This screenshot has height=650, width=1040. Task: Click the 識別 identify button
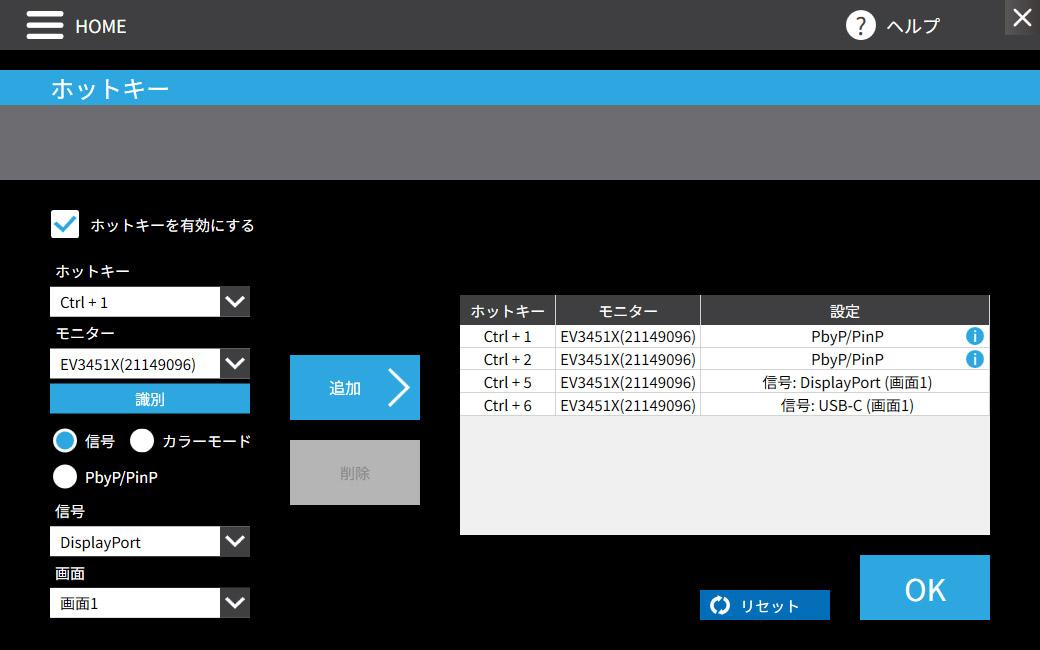[150, 399]
